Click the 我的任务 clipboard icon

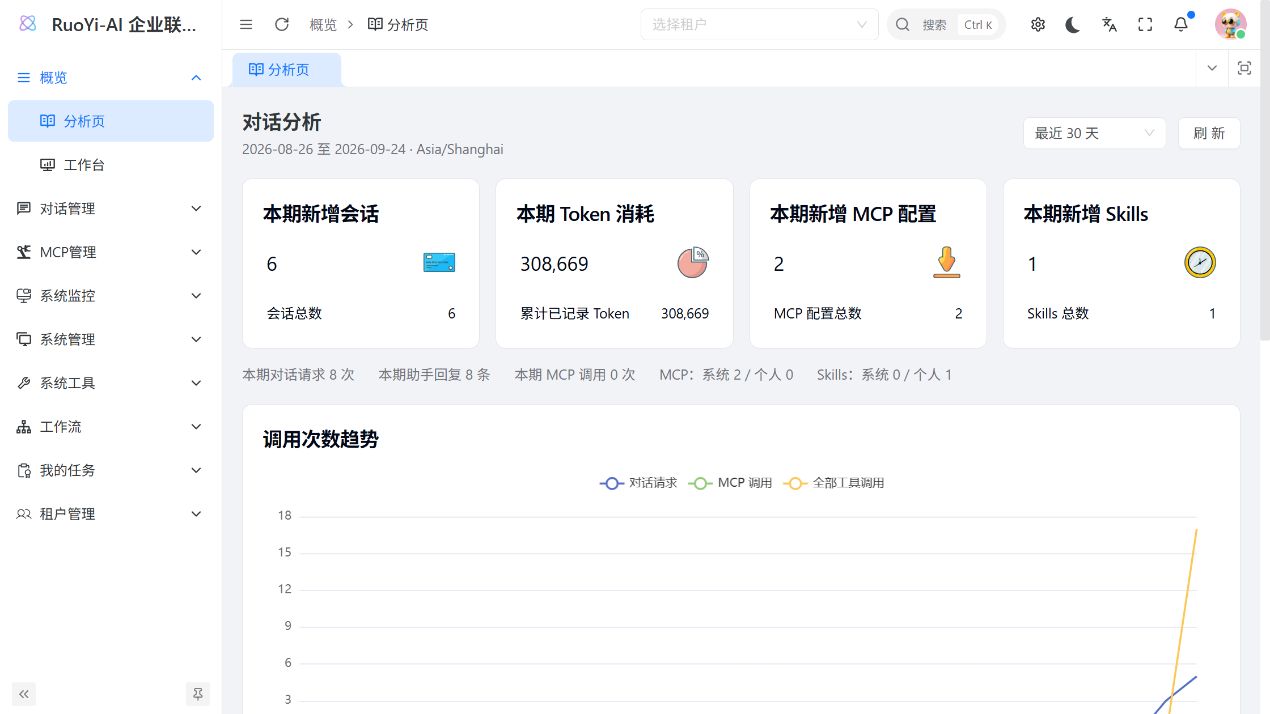[x=24, y=470]
